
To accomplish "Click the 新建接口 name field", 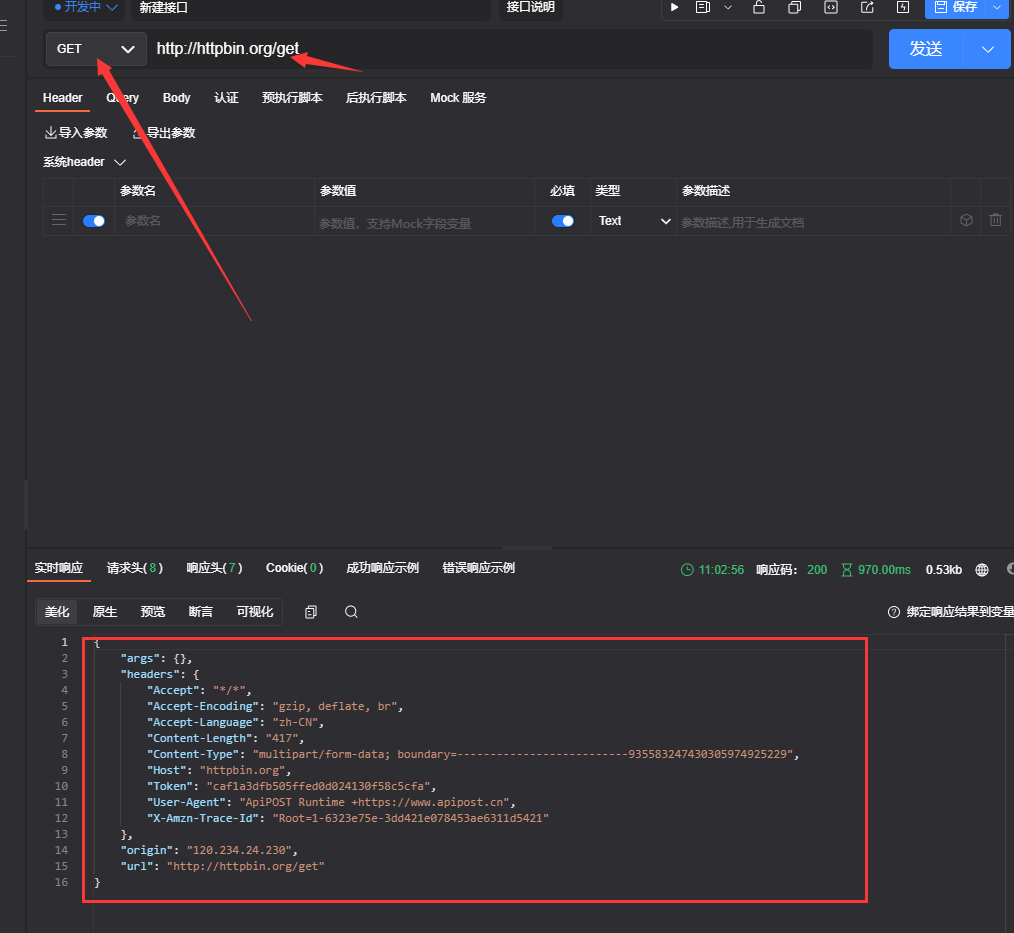I will [x=310, y=8].
